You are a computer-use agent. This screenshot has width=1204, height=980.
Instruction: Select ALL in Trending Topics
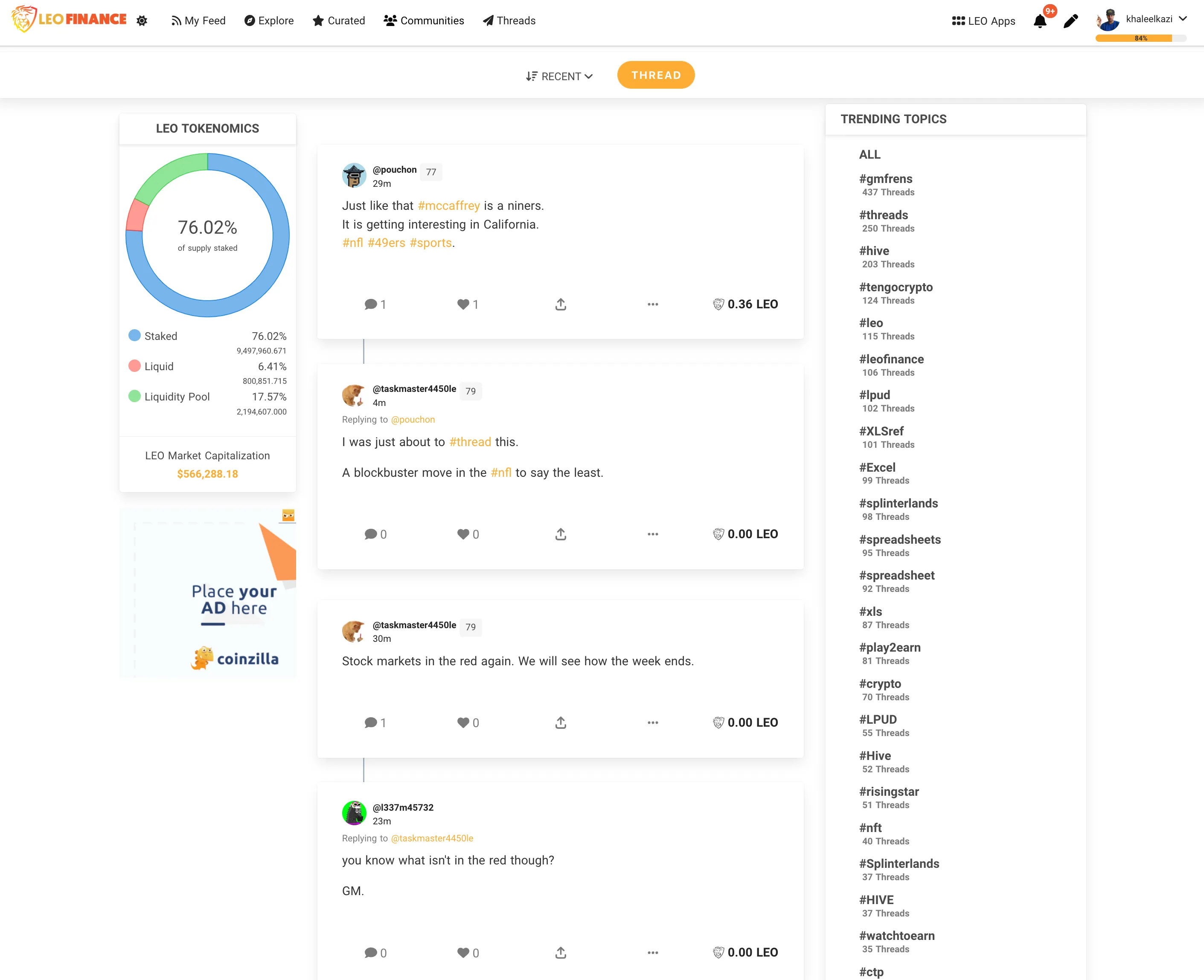click(x=869, y=155)
